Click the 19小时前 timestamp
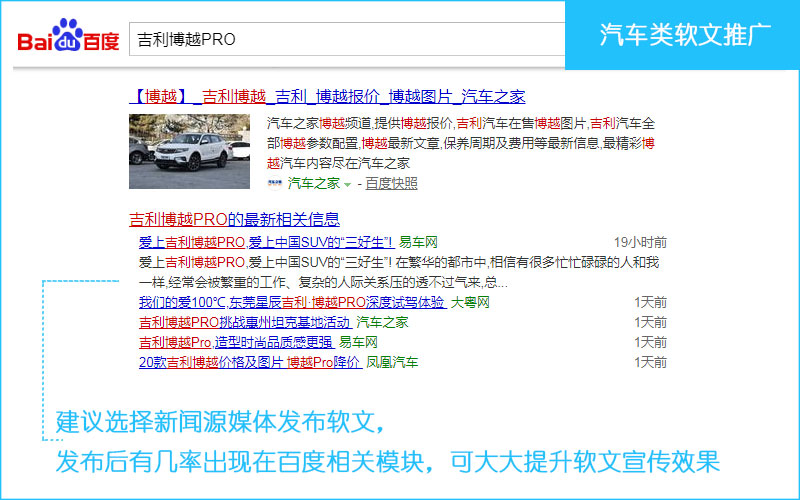The width and height of the screenshot is (800, 500). coord(640,242)
